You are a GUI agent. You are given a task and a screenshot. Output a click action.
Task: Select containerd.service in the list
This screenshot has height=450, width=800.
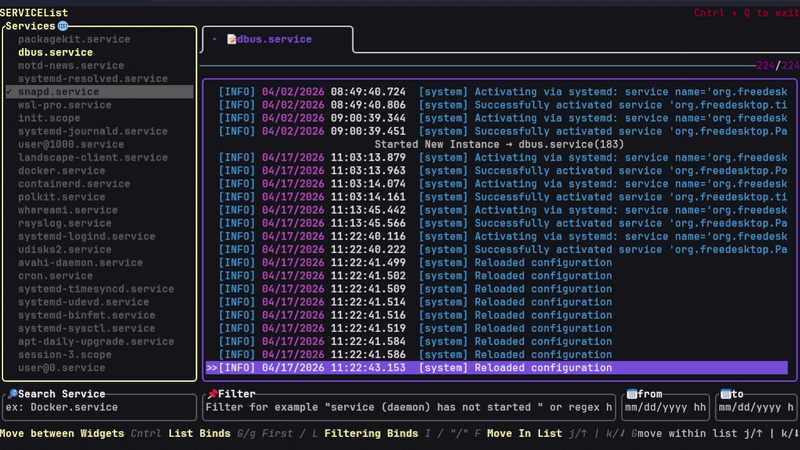[x=99, y=184]
